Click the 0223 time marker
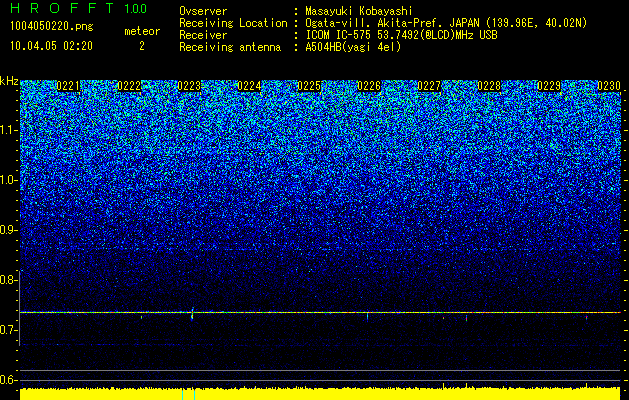The image size is (629, 400). [x=189, y=86]
